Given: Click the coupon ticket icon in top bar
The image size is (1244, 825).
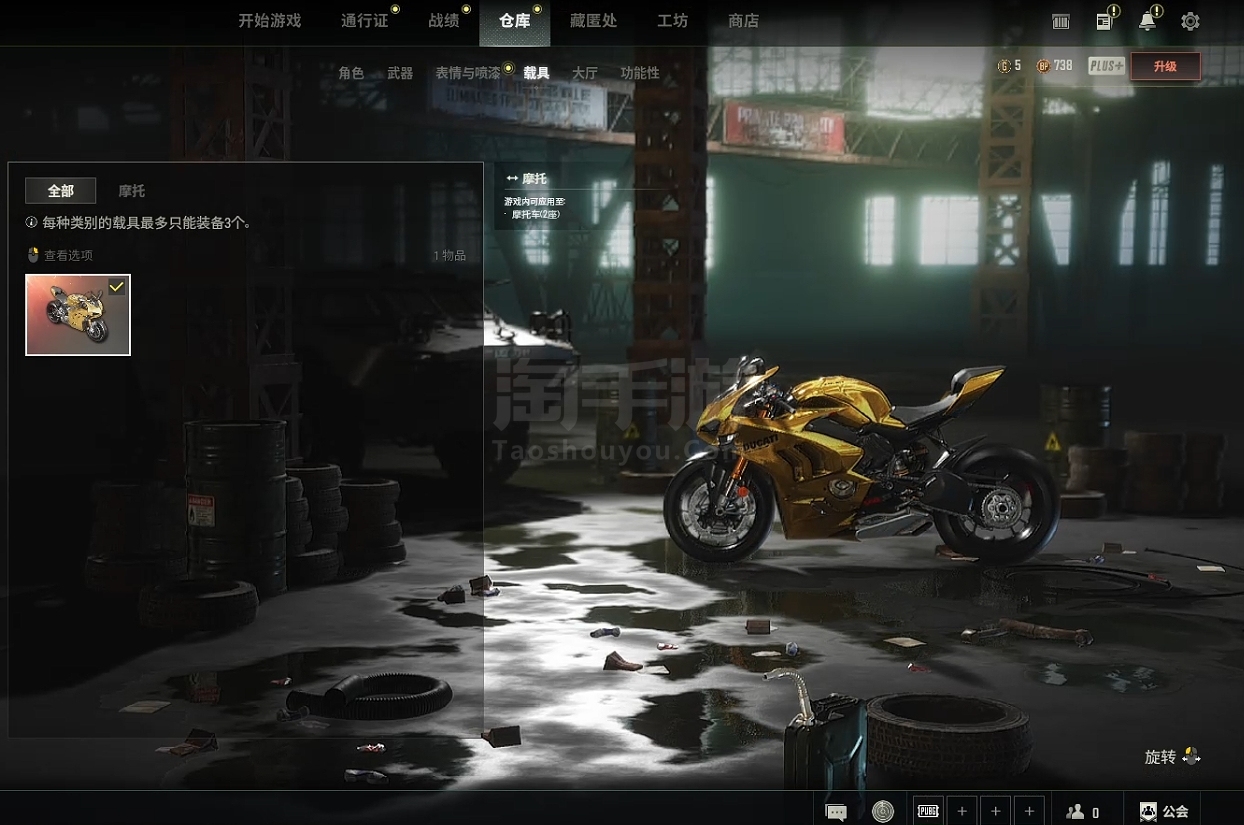Looking at the screenshot, I should [1061, 21].
